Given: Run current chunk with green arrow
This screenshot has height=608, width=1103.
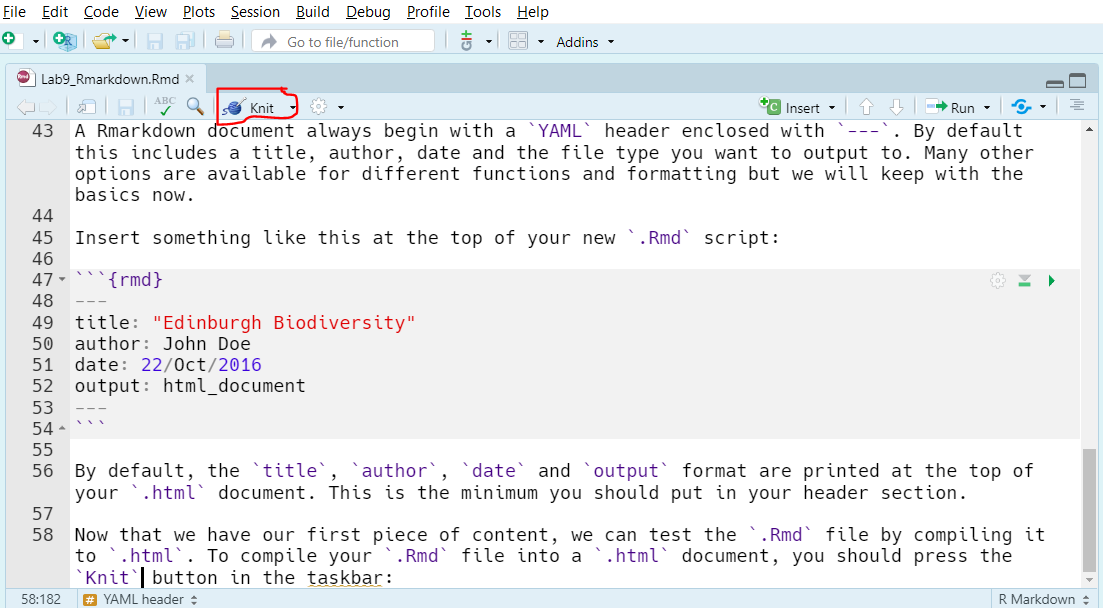Looking at the screenshot, I should 1052,281.
